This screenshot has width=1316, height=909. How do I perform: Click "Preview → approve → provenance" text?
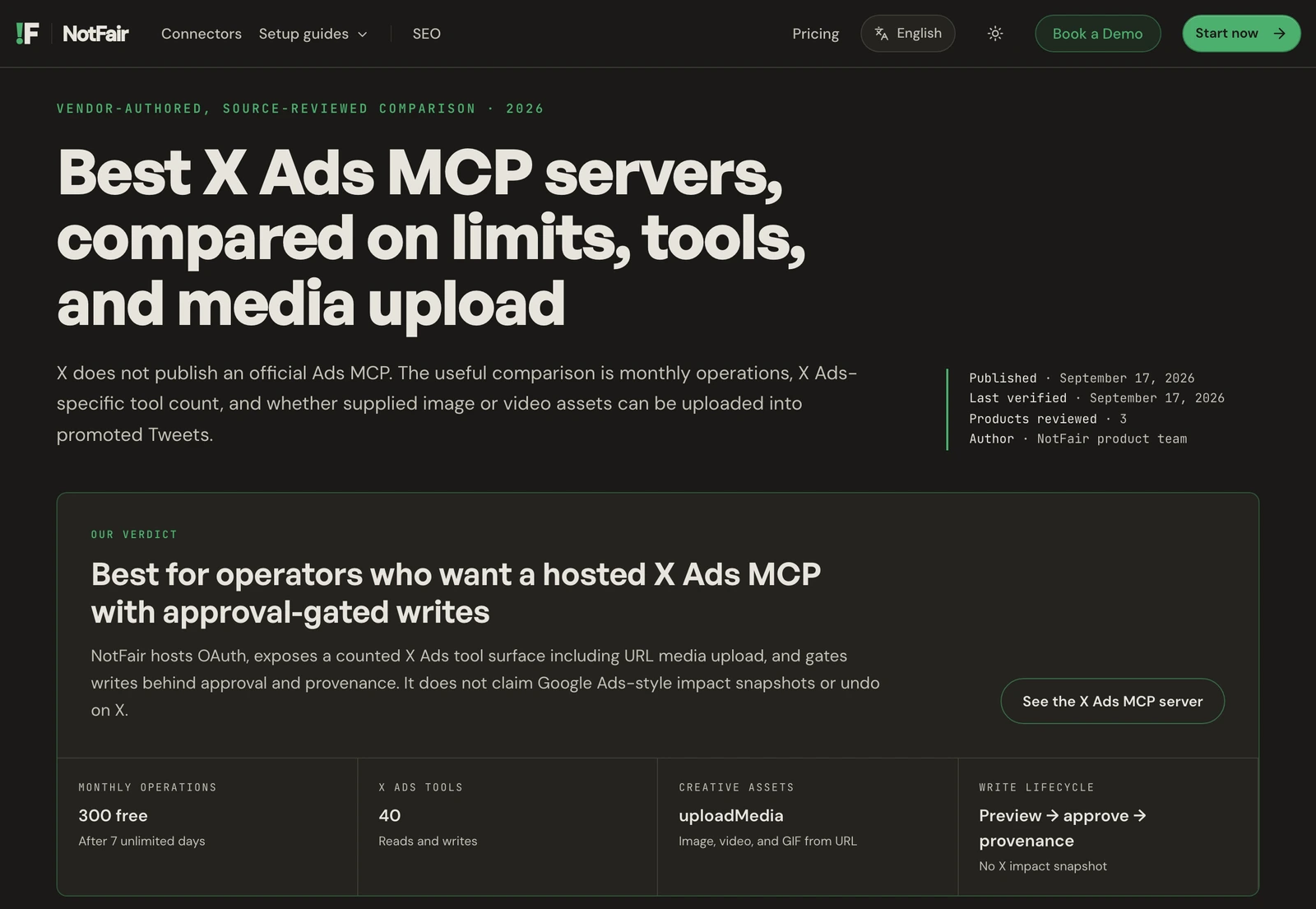coord(1063,828)
